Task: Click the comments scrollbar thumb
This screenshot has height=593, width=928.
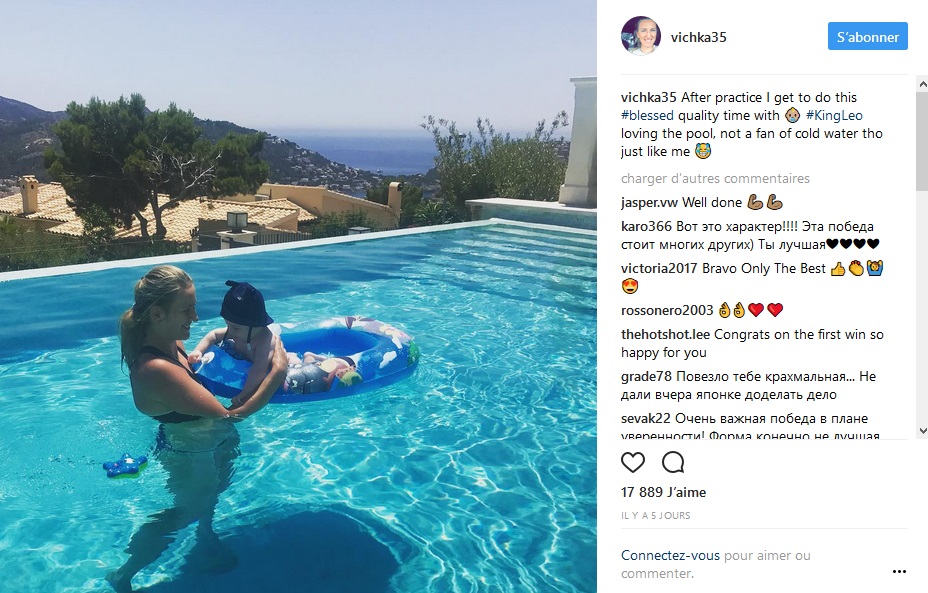Action: coord(922,141)
